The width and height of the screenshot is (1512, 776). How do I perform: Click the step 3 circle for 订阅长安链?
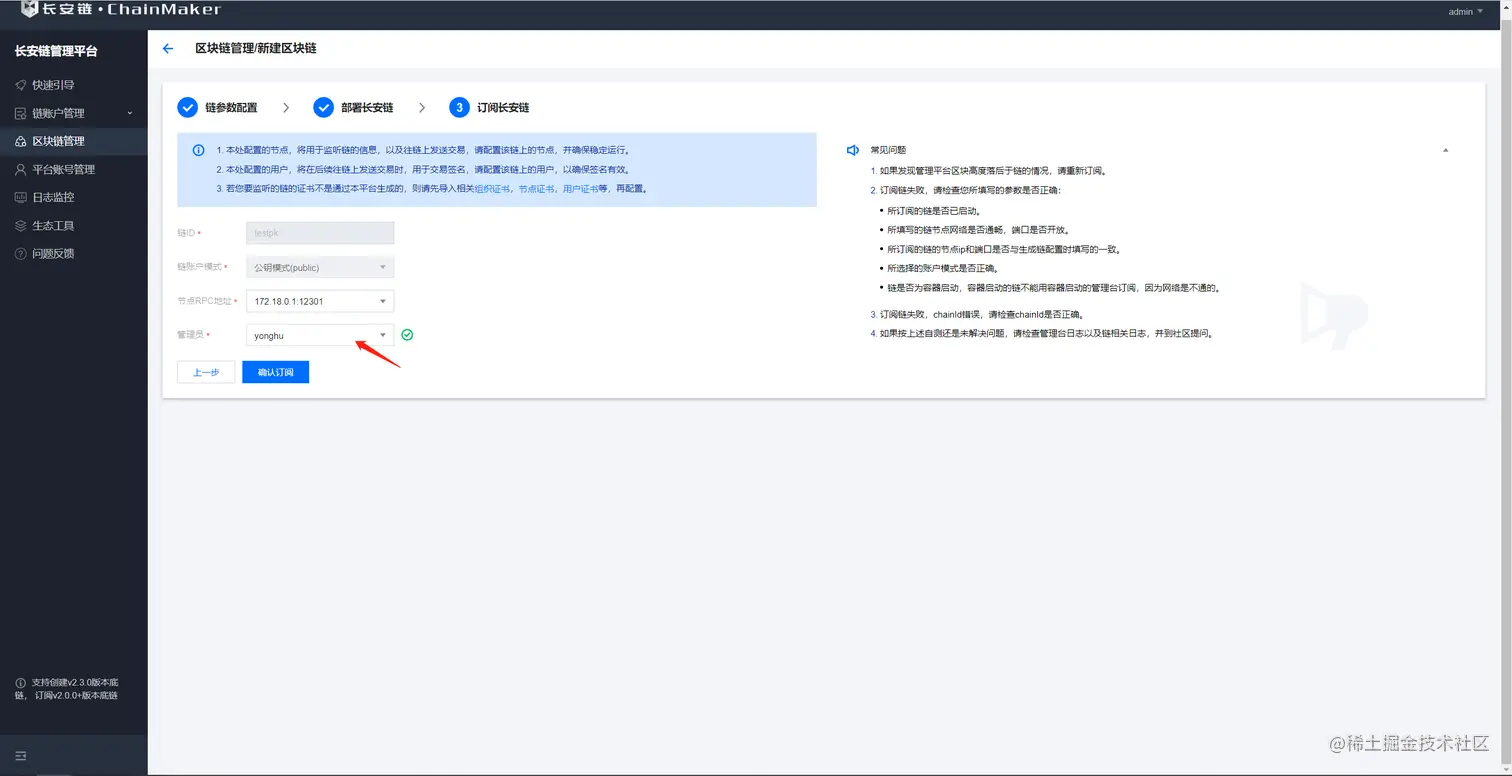coord(459,107)
